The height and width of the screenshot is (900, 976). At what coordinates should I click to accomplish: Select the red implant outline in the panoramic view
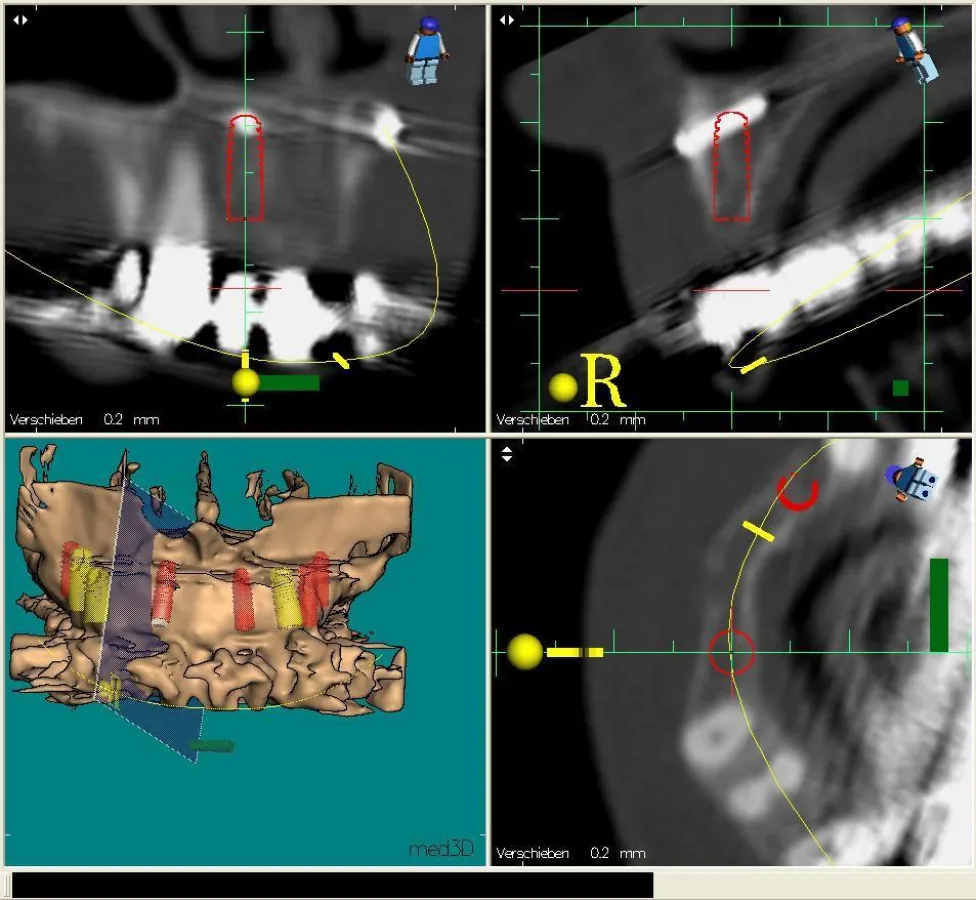(x=245, y=168)
